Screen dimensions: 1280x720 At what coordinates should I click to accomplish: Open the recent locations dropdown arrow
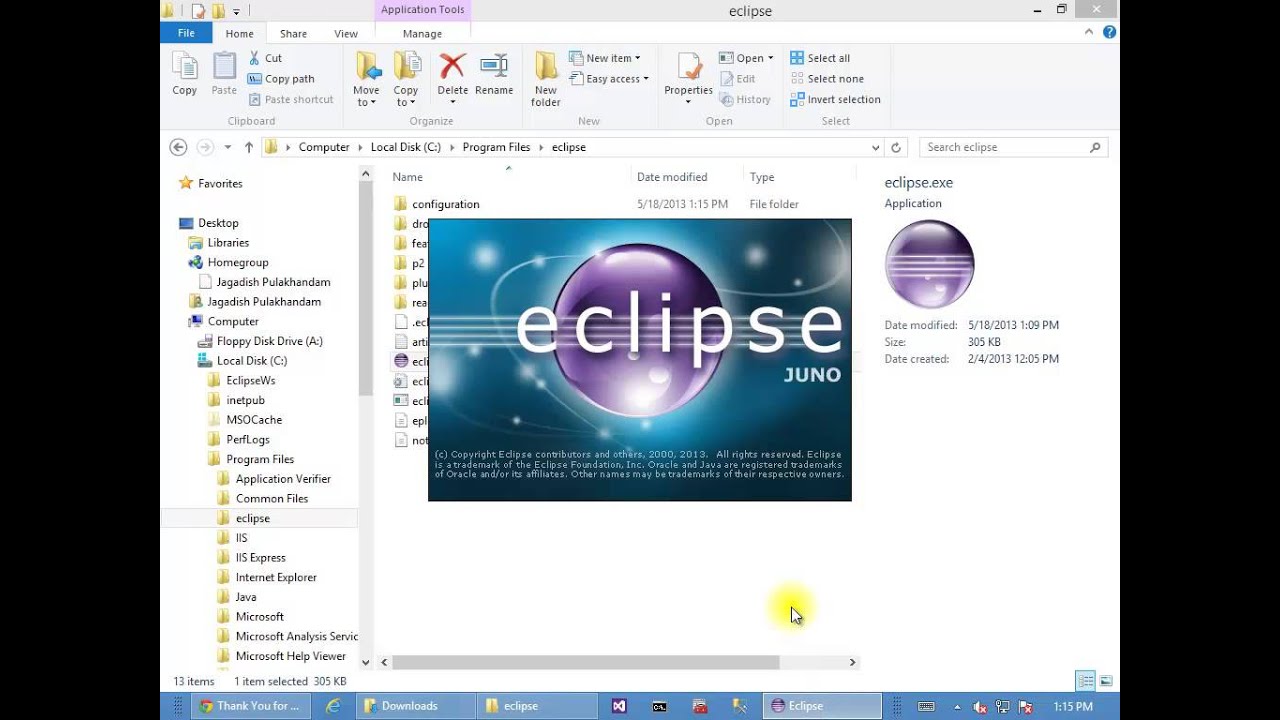[x=228, y=147]
